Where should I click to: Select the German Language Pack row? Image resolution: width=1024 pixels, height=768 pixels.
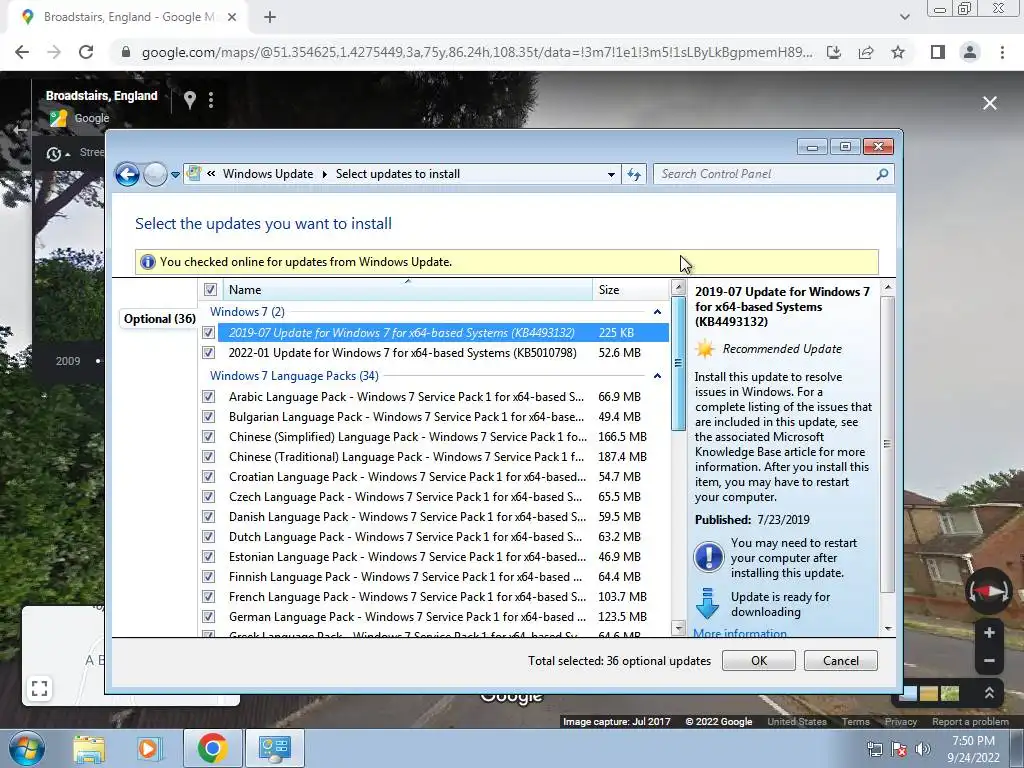(434, 616)
